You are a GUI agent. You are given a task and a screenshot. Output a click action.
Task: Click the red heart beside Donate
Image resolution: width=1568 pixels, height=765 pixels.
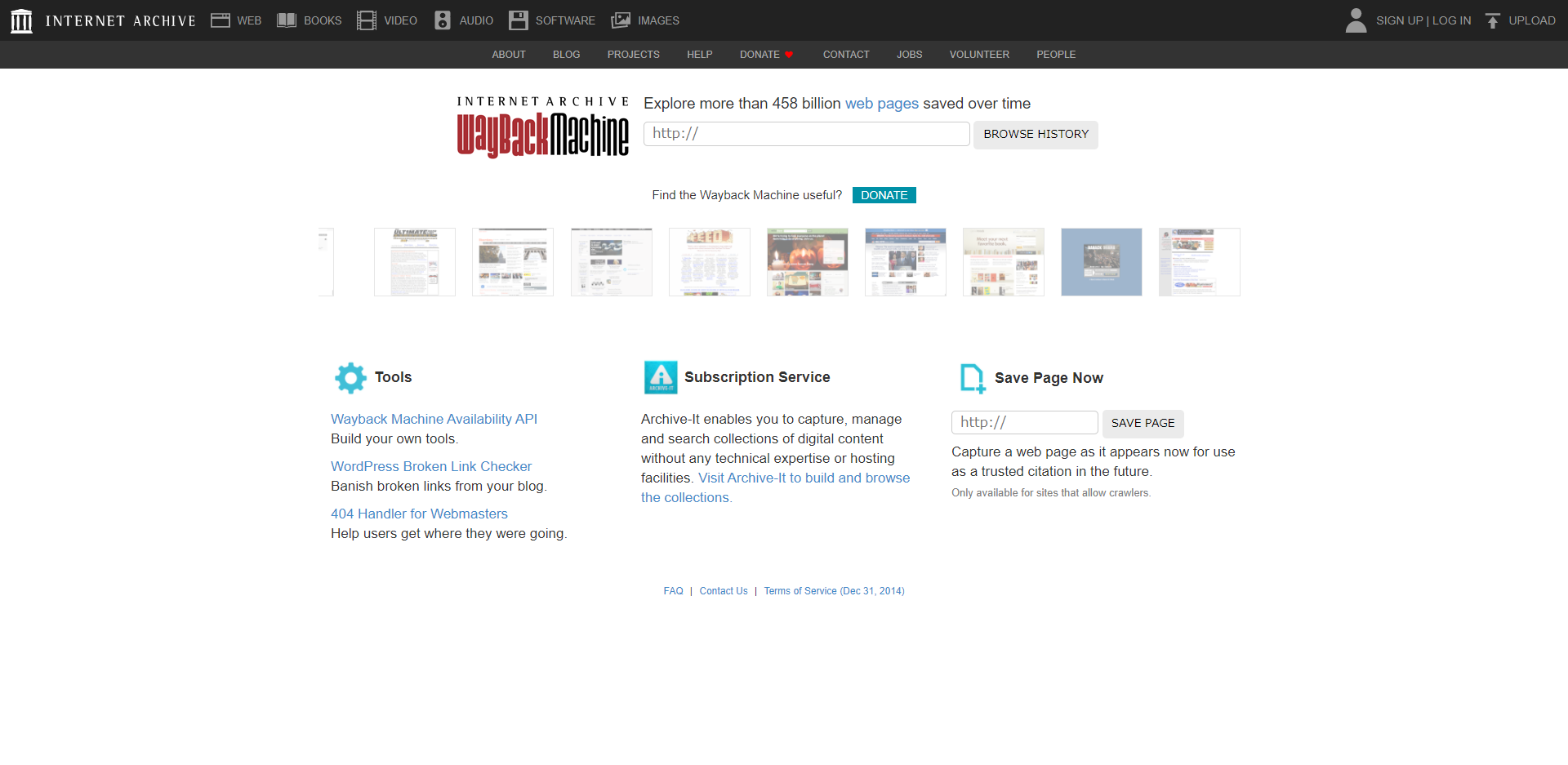coord(789,55)
